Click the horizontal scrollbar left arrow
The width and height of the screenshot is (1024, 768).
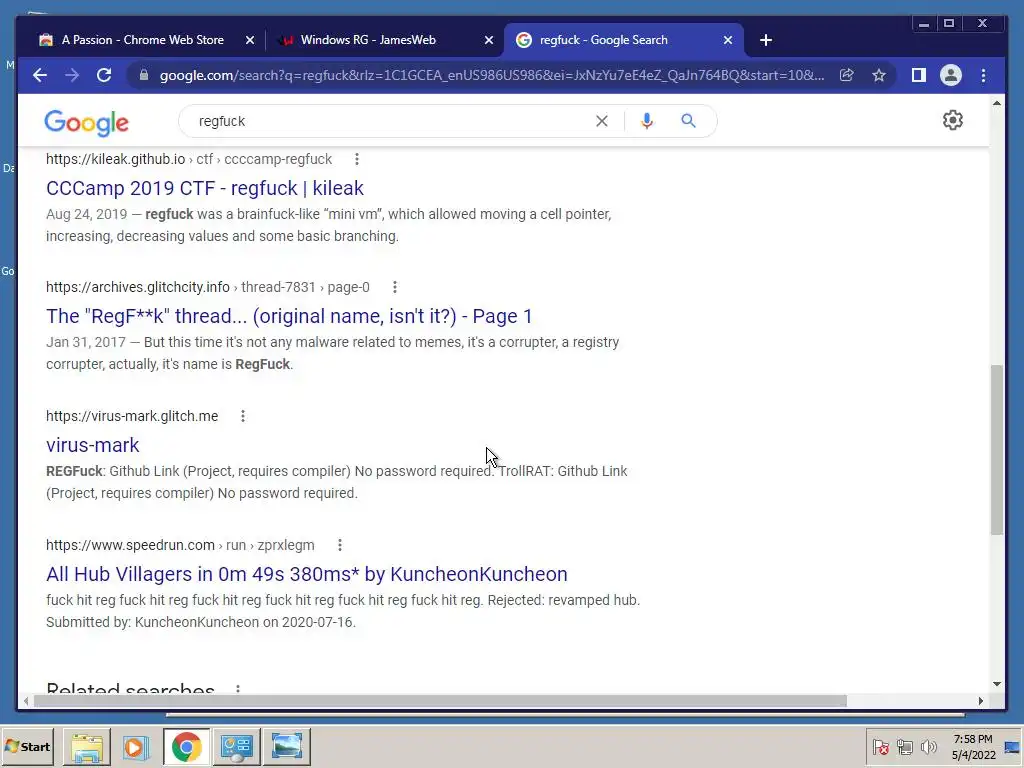click(x=25, y=701)
